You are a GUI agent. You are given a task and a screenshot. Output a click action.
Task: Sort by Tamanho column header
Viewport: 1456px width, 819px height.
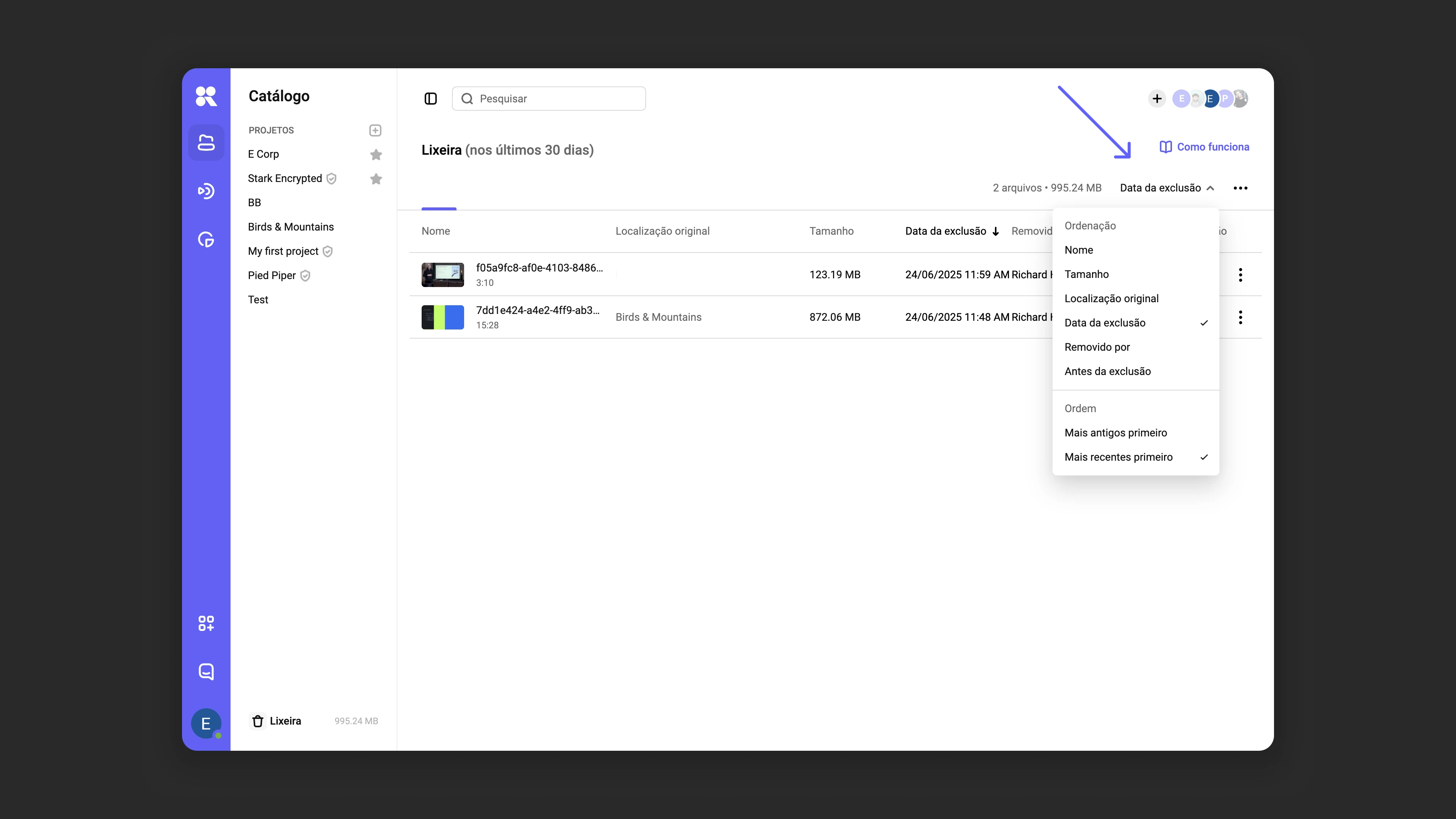coord(832,231)
